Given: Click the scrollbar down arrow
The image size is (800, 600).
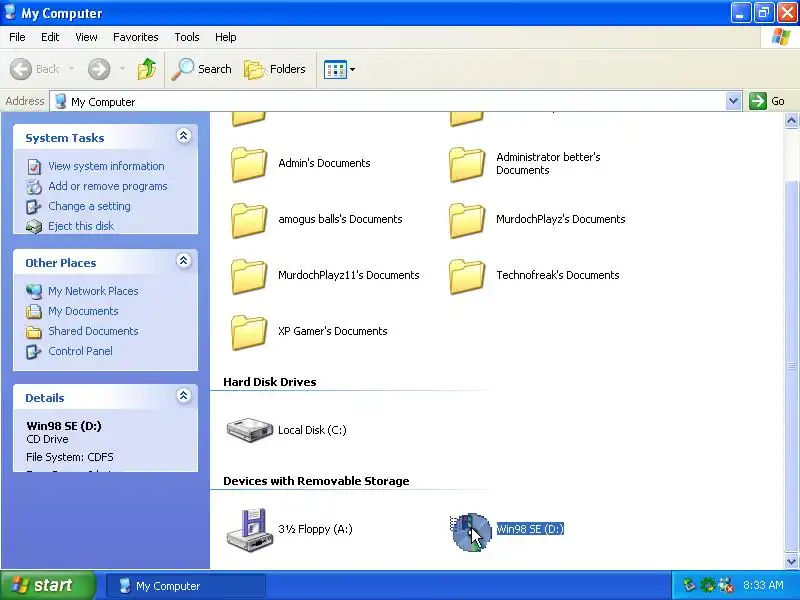Looking at the screenshot, I should 791,561.
